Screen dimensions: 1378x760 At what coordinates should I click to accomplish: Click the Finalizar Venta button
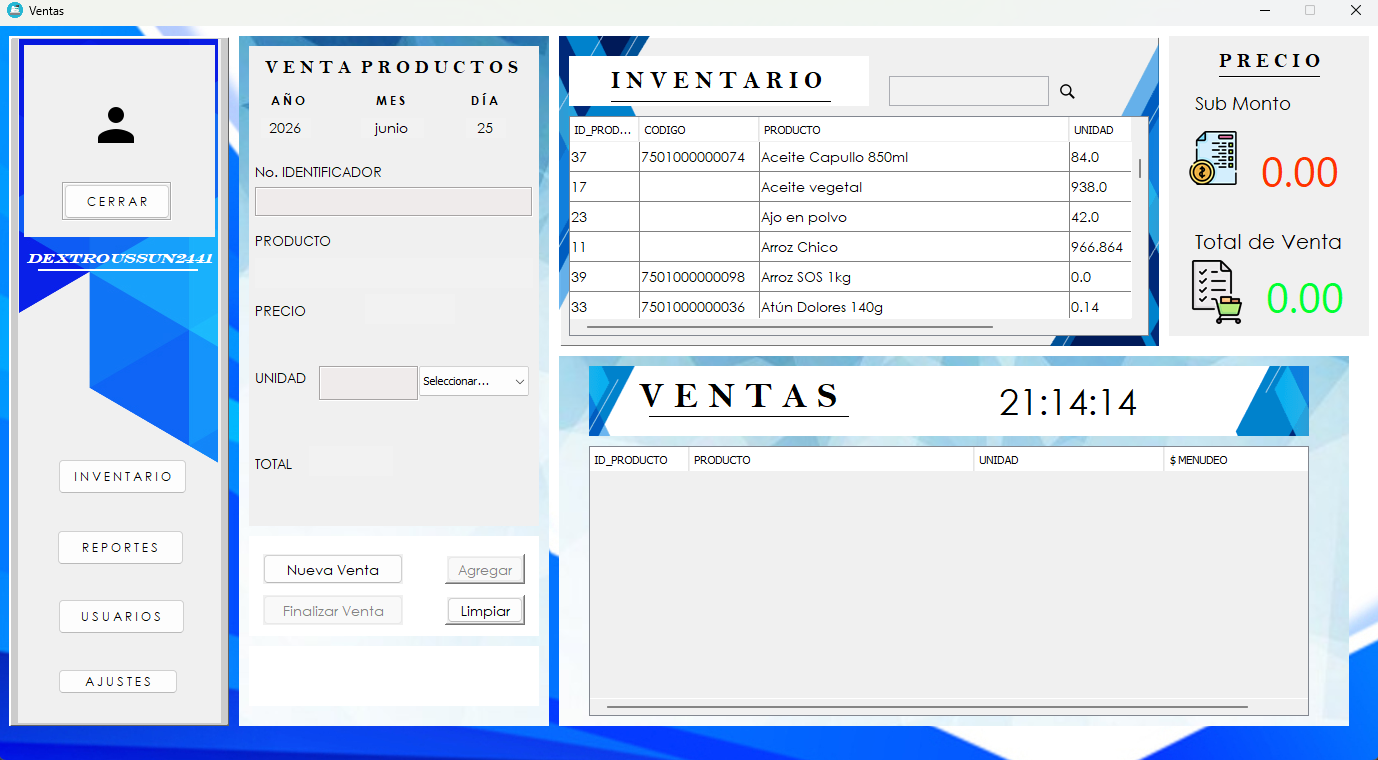pyautogui.click(x=333, y=611)
